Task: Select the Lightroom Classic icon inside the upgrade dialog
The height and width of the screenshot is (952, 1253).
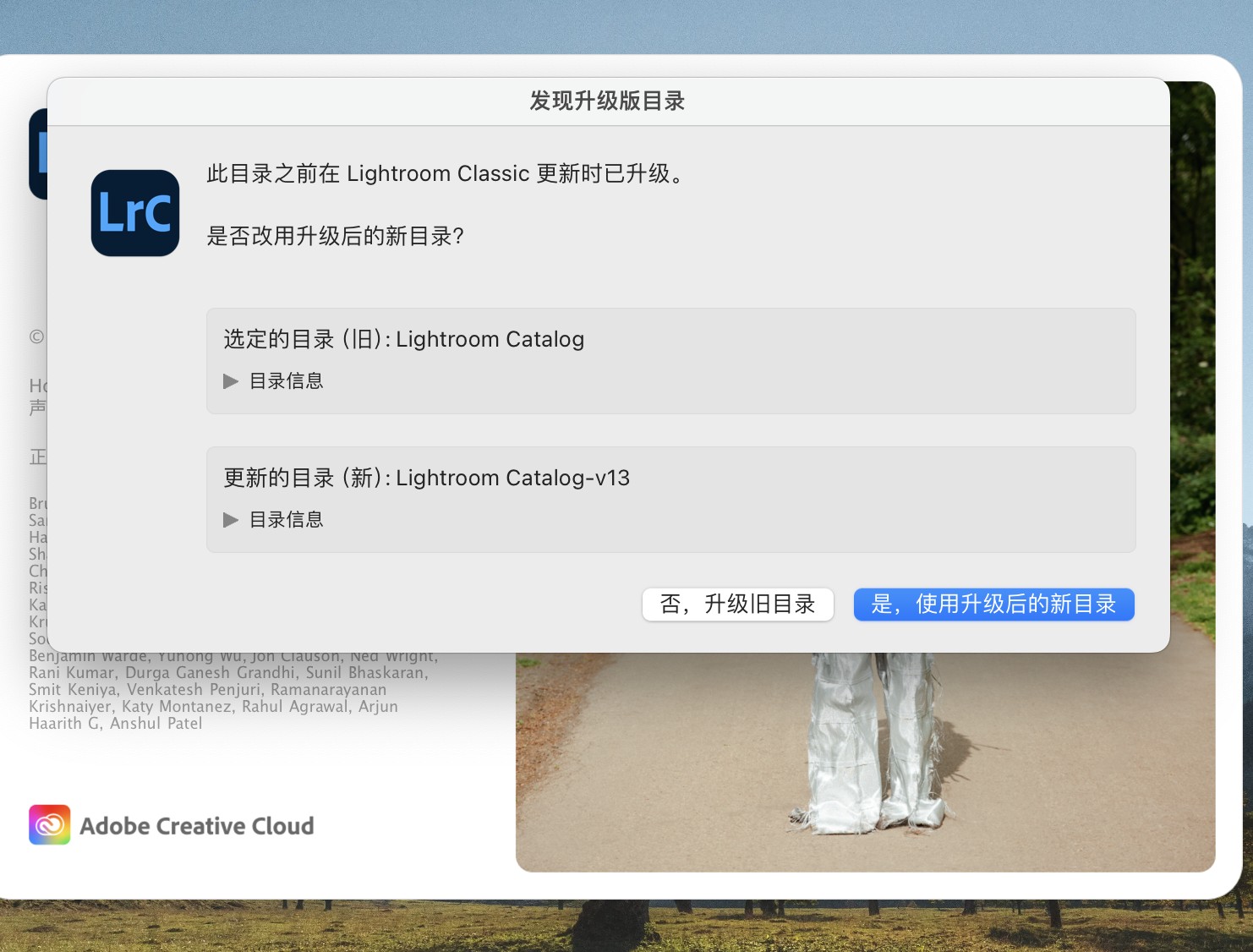Action: 134,212
